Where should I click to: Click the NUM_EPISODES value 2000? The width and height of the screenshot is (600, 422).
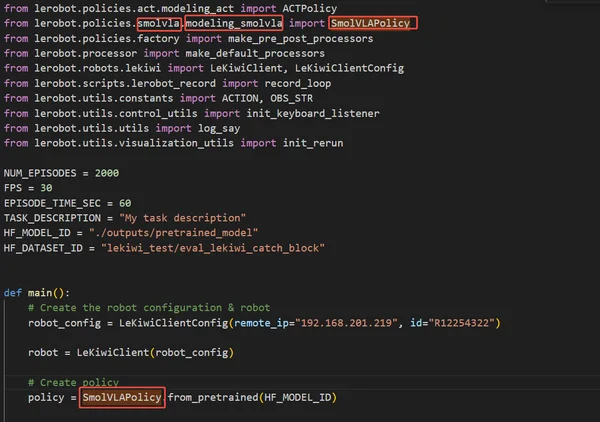pyautogui.click(x=107, y=173)
